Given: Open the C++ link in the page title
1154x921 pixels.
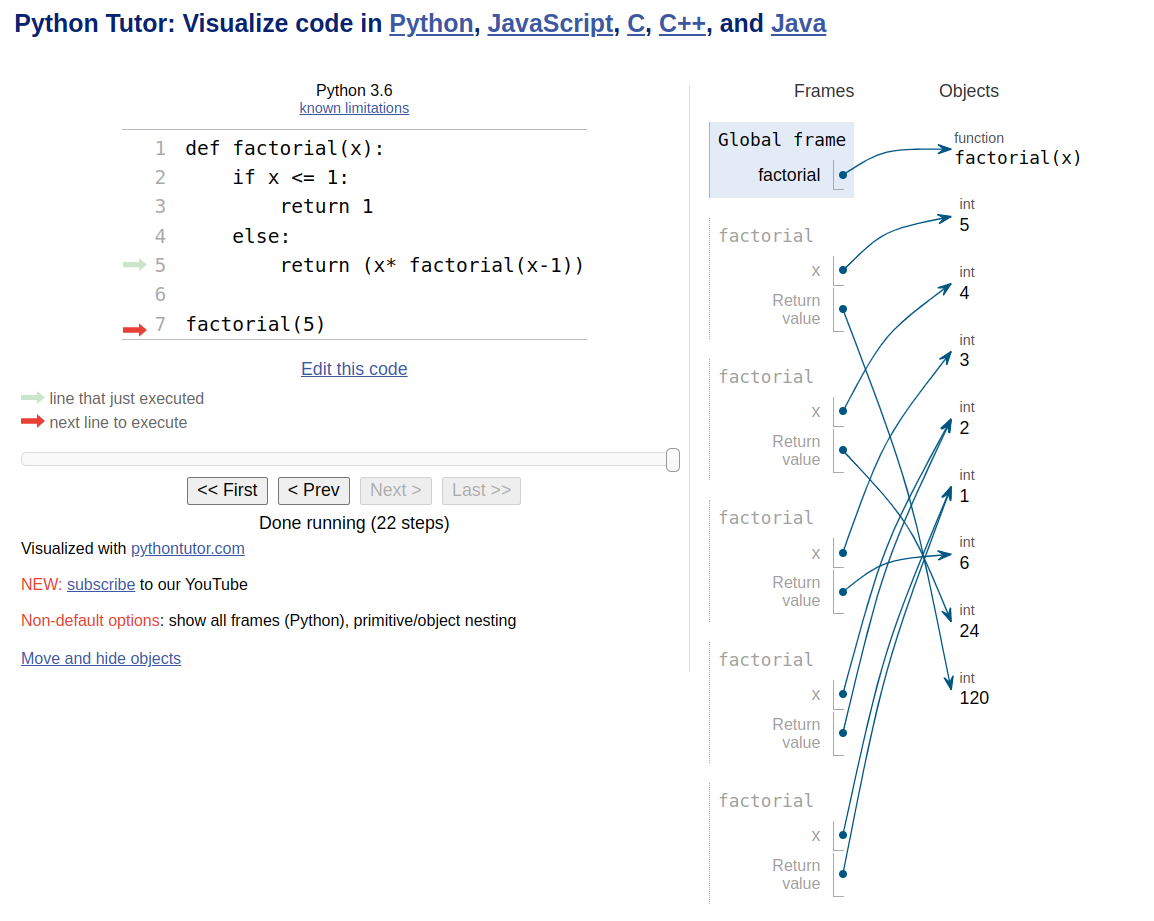Looking at the screenshot, I should pos(682,24).
